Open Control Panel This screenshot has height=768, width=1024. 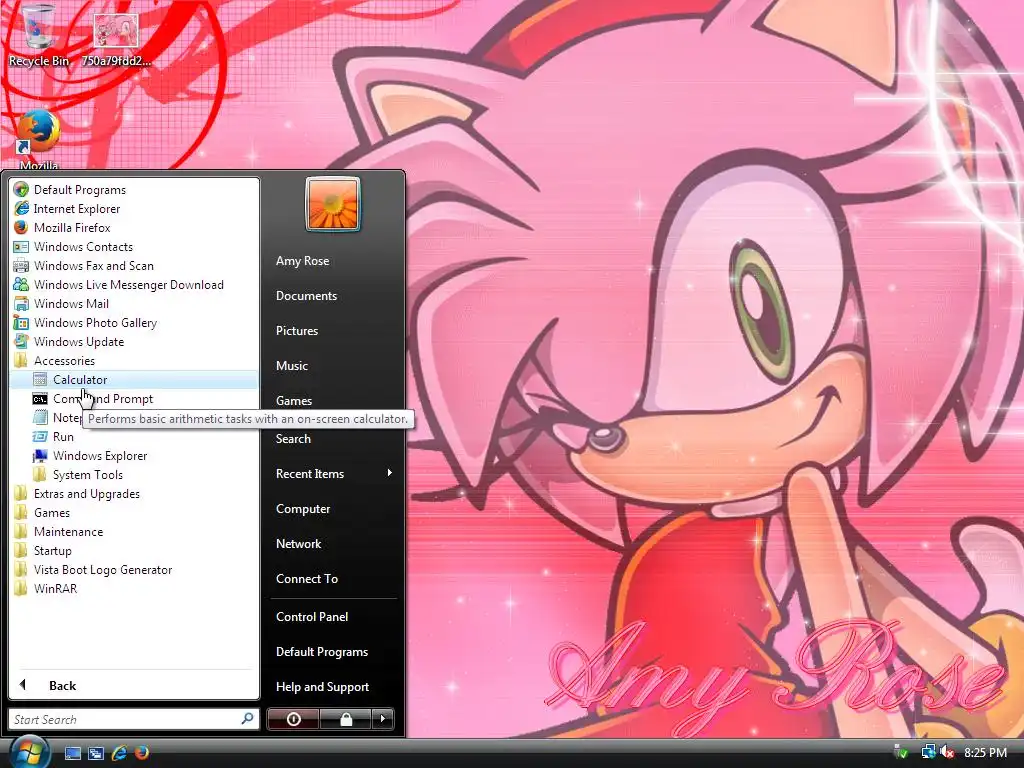312,616
